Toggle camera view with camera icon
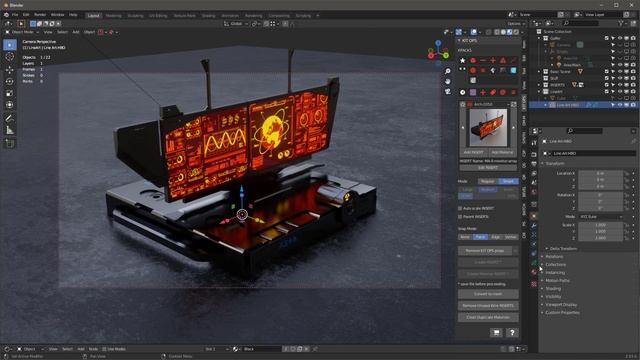 click(448, 91)
